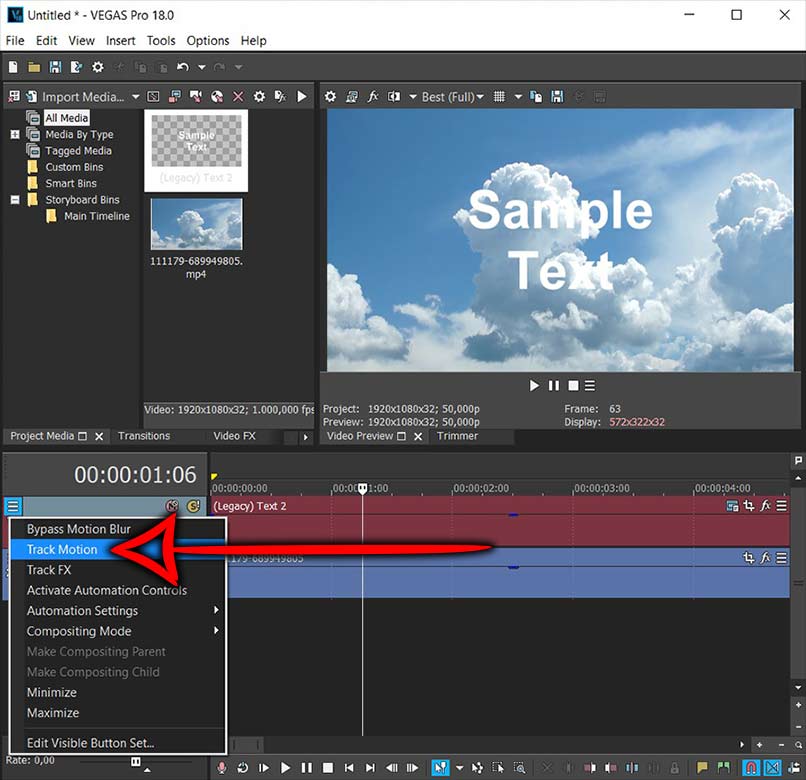Screen dimensions: 806x780
Task: Open the Options menu
Action: point(208,41)
